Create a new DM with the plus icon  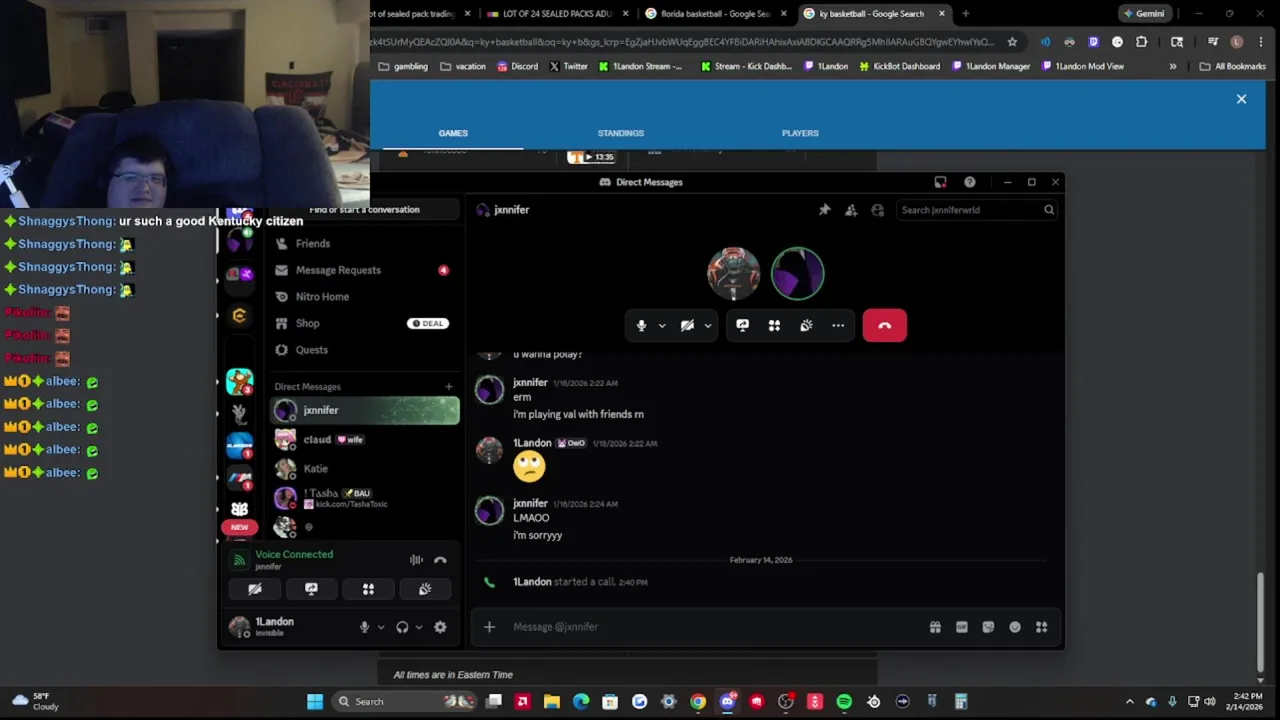448,387
